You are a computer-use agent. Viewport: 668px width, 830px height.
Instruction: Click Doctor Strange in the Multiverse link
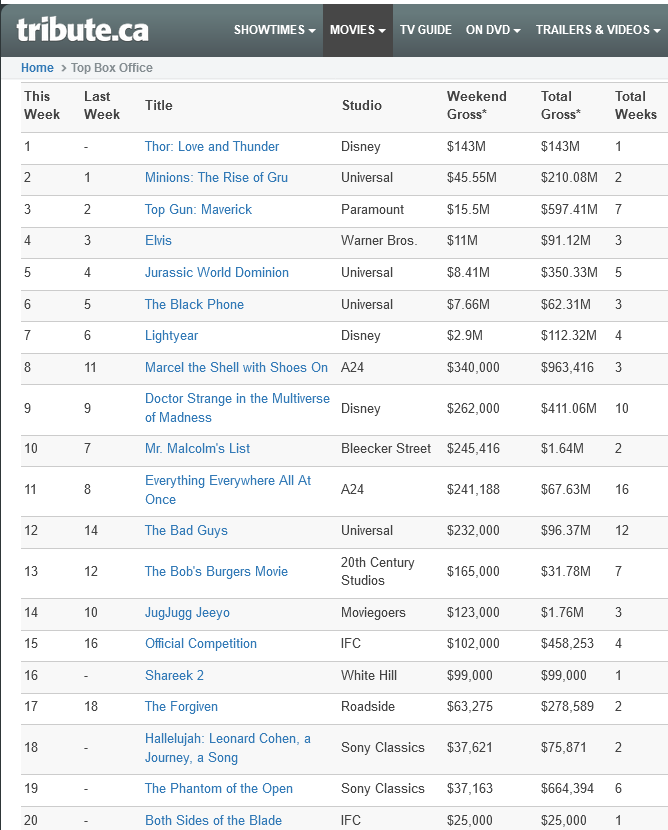237,399
